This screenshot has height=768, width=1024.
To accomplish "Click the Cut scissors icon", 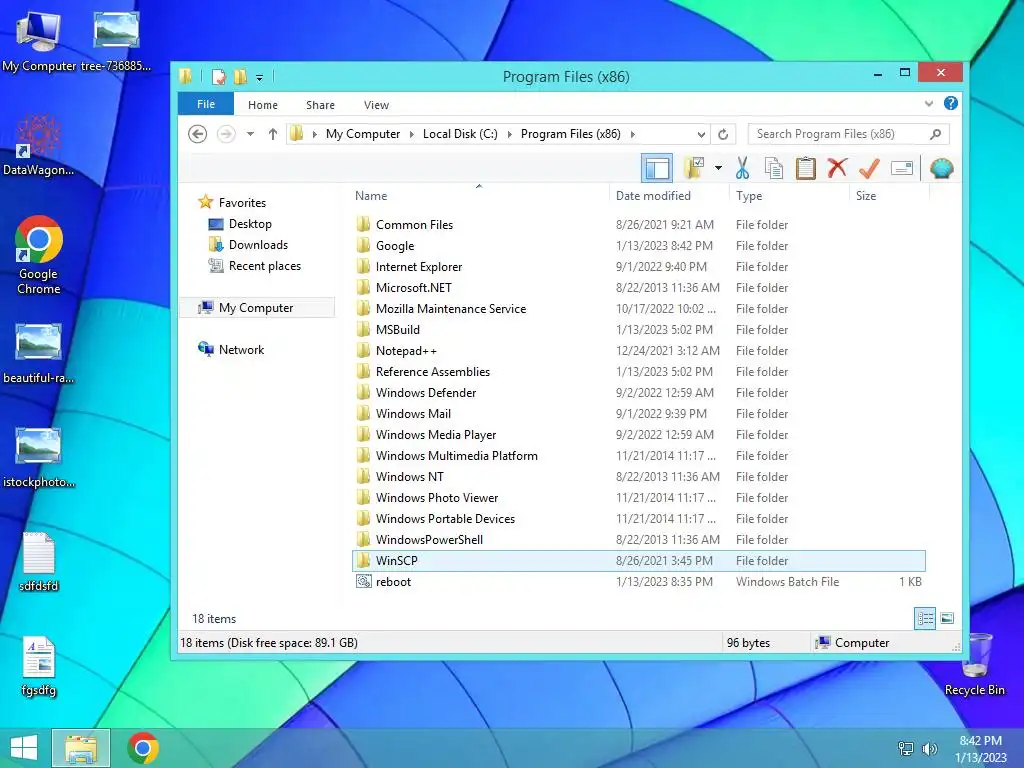I will point(743,168).
